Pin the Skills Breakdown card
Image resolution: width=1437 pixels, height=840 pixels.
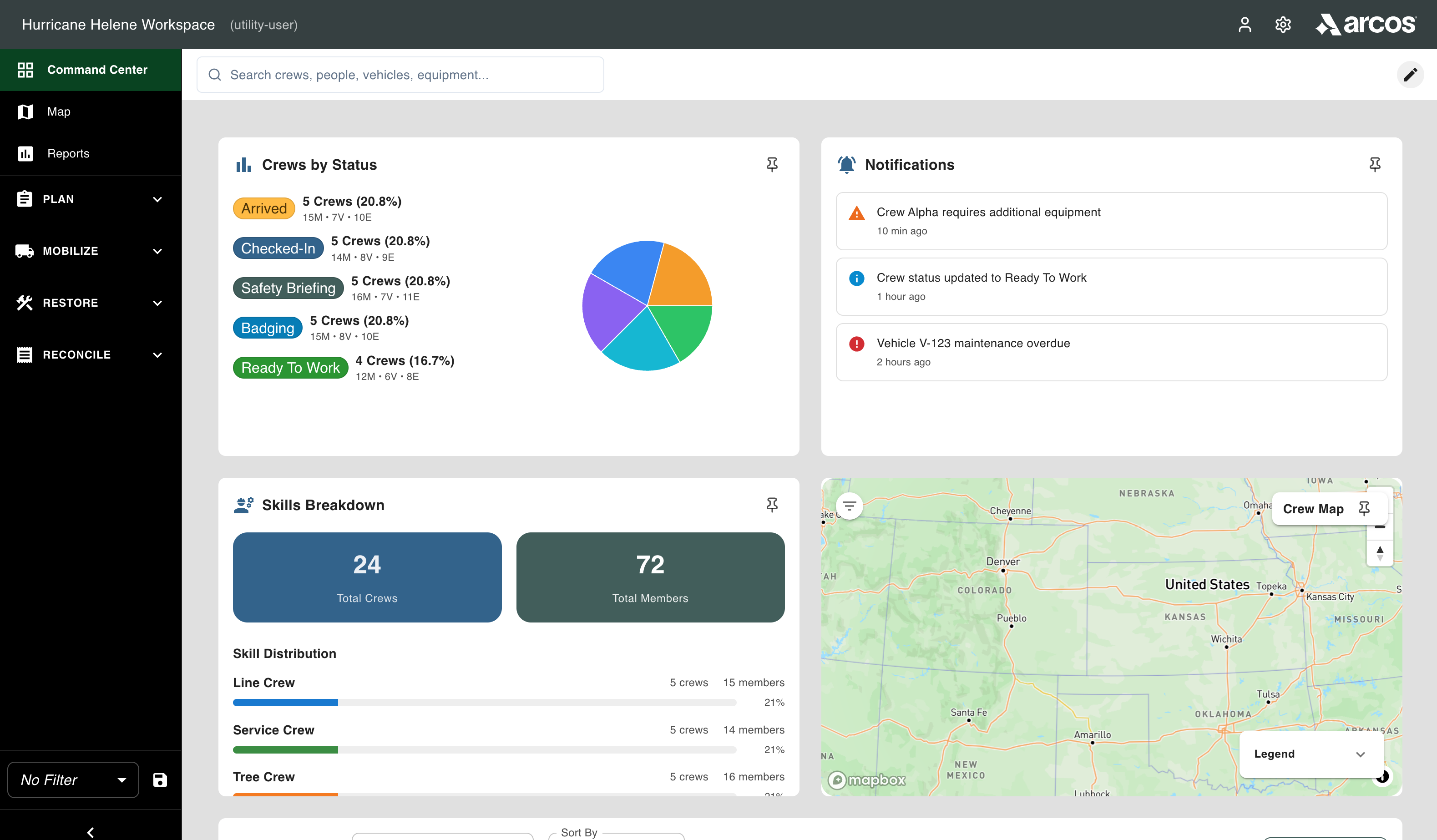(x=772, y=505)
